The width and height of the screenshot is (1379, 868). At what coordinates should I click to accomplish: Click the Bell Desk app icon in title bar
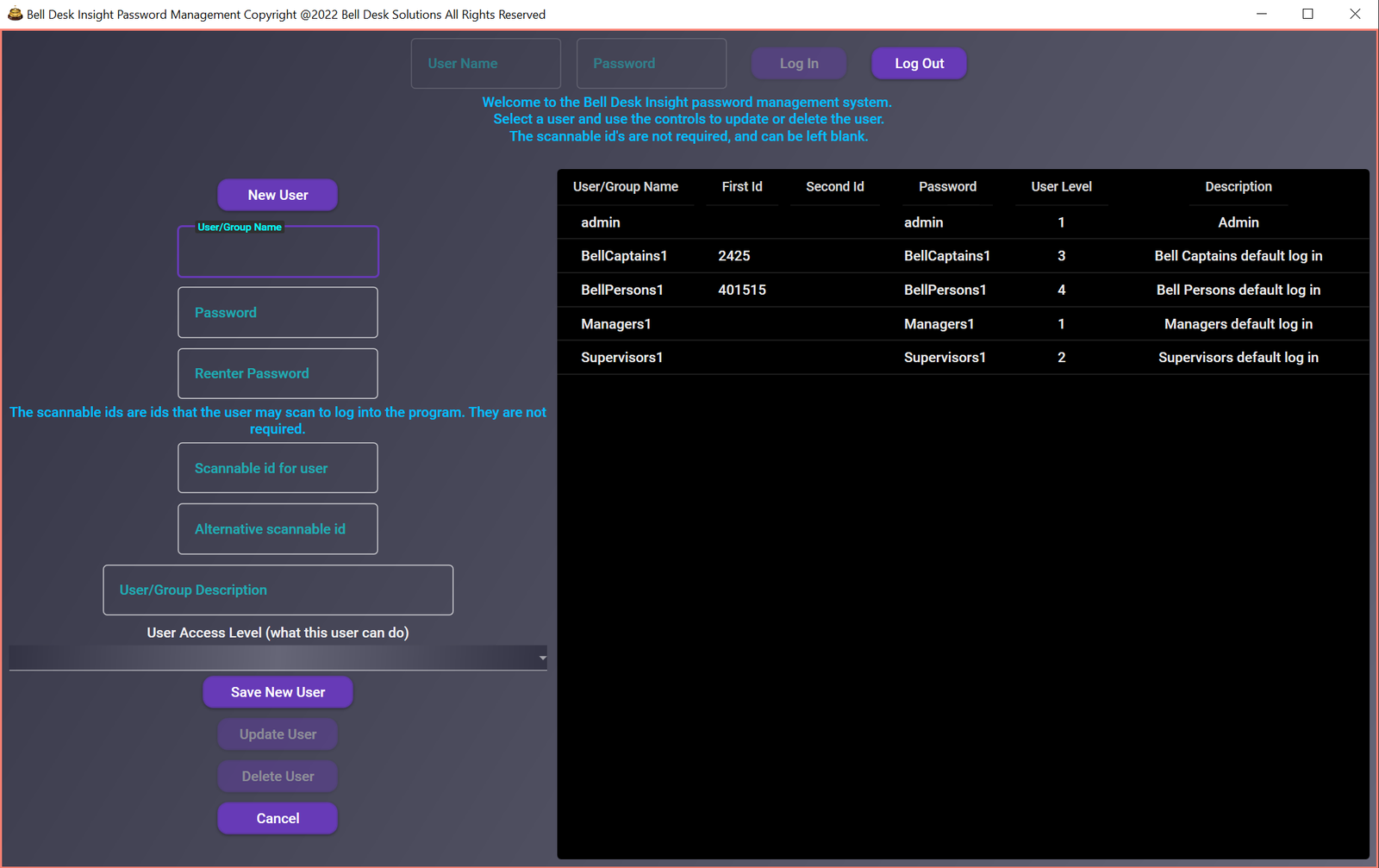pyautogui.click(x=15, y=14)
